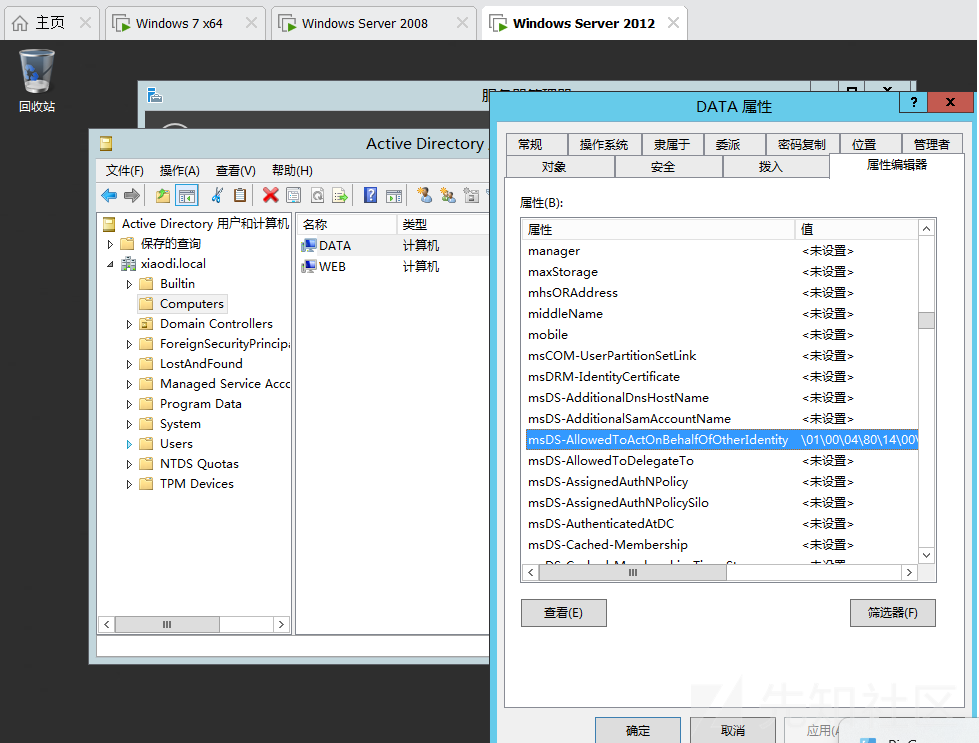Click the up-one-level folder icon

[x=162, y=195]
